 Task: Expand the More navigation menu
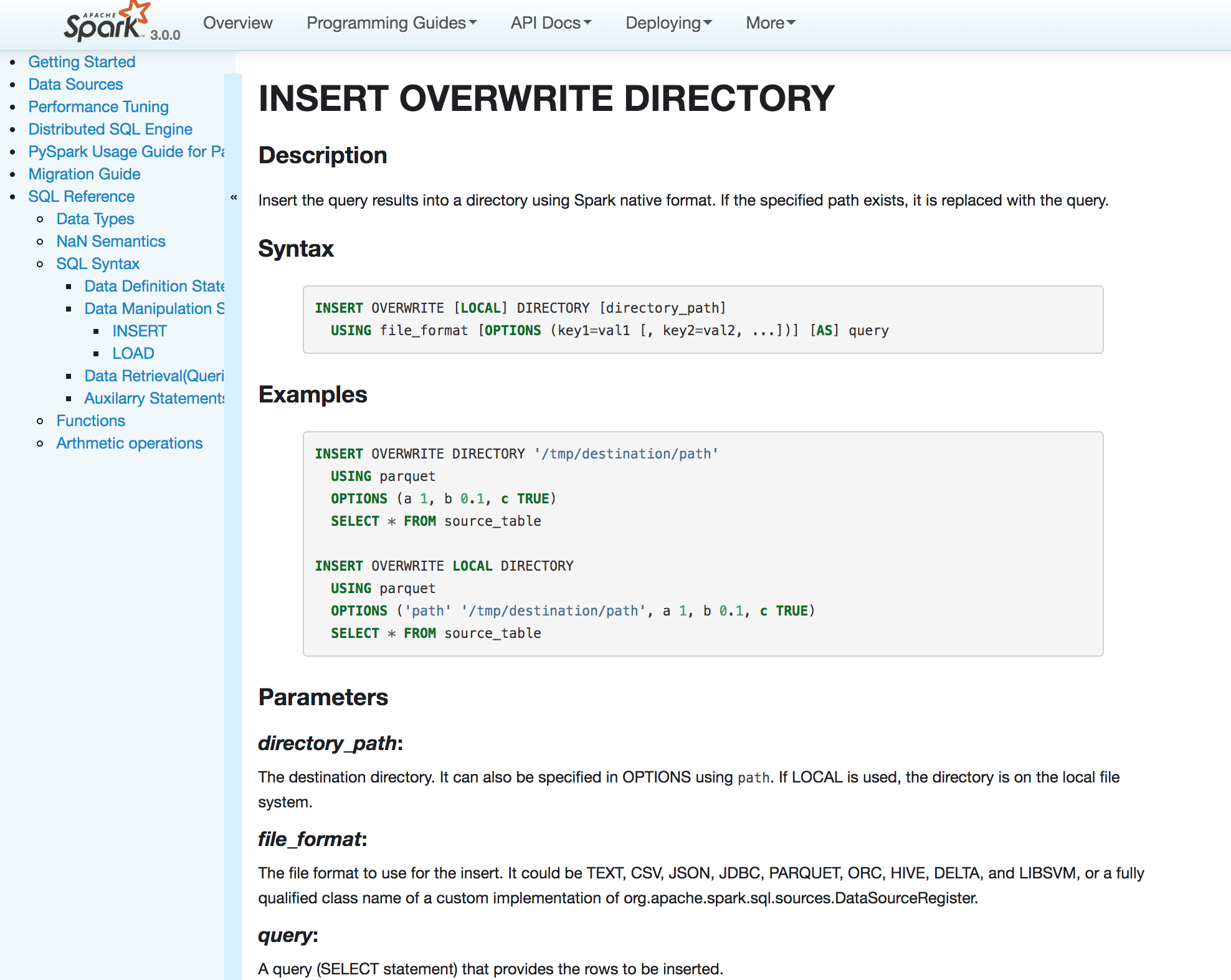771,23
